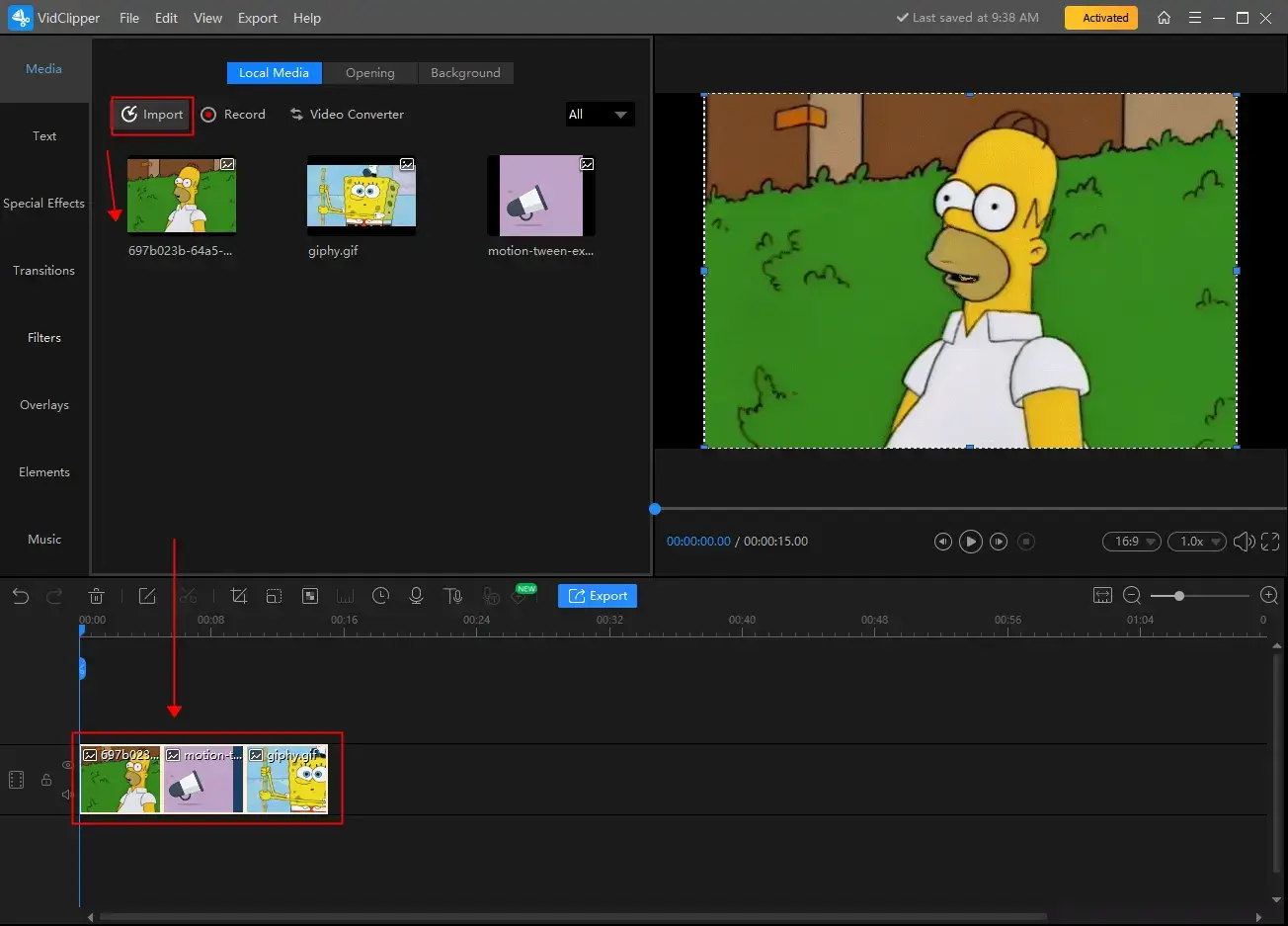Start voiceover with microphone icon
1288x926 pixels.
point(416,596)
